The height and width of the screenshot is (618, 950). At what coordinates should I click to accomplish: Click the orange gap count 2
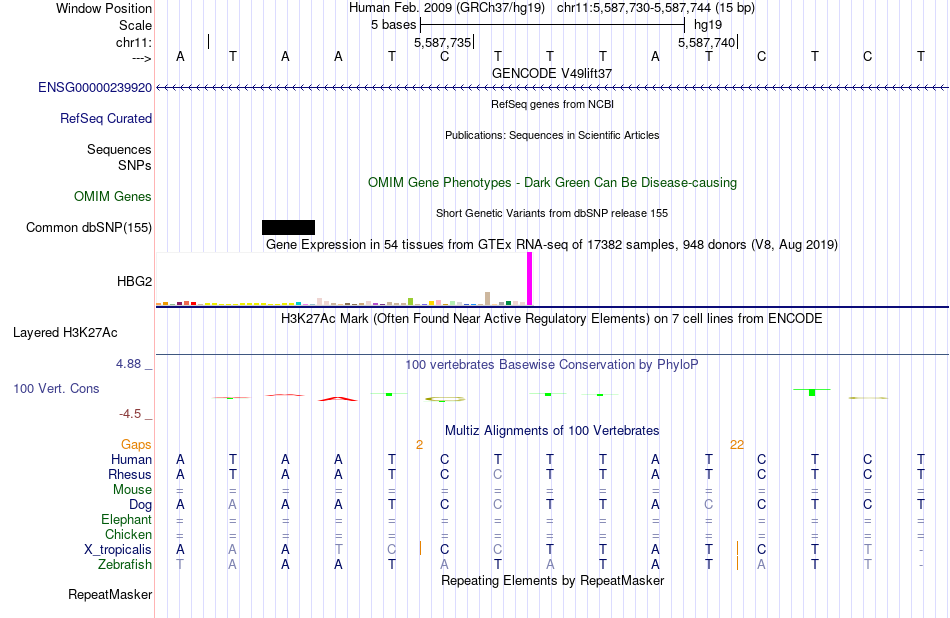coord(419,445)
